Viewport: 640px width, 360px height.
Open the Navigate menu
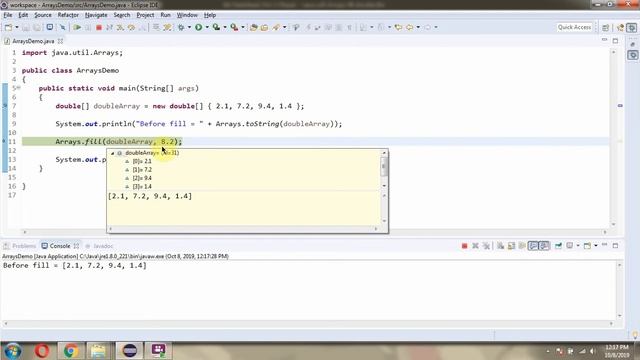pyautogui.click(x=96, y=15)
